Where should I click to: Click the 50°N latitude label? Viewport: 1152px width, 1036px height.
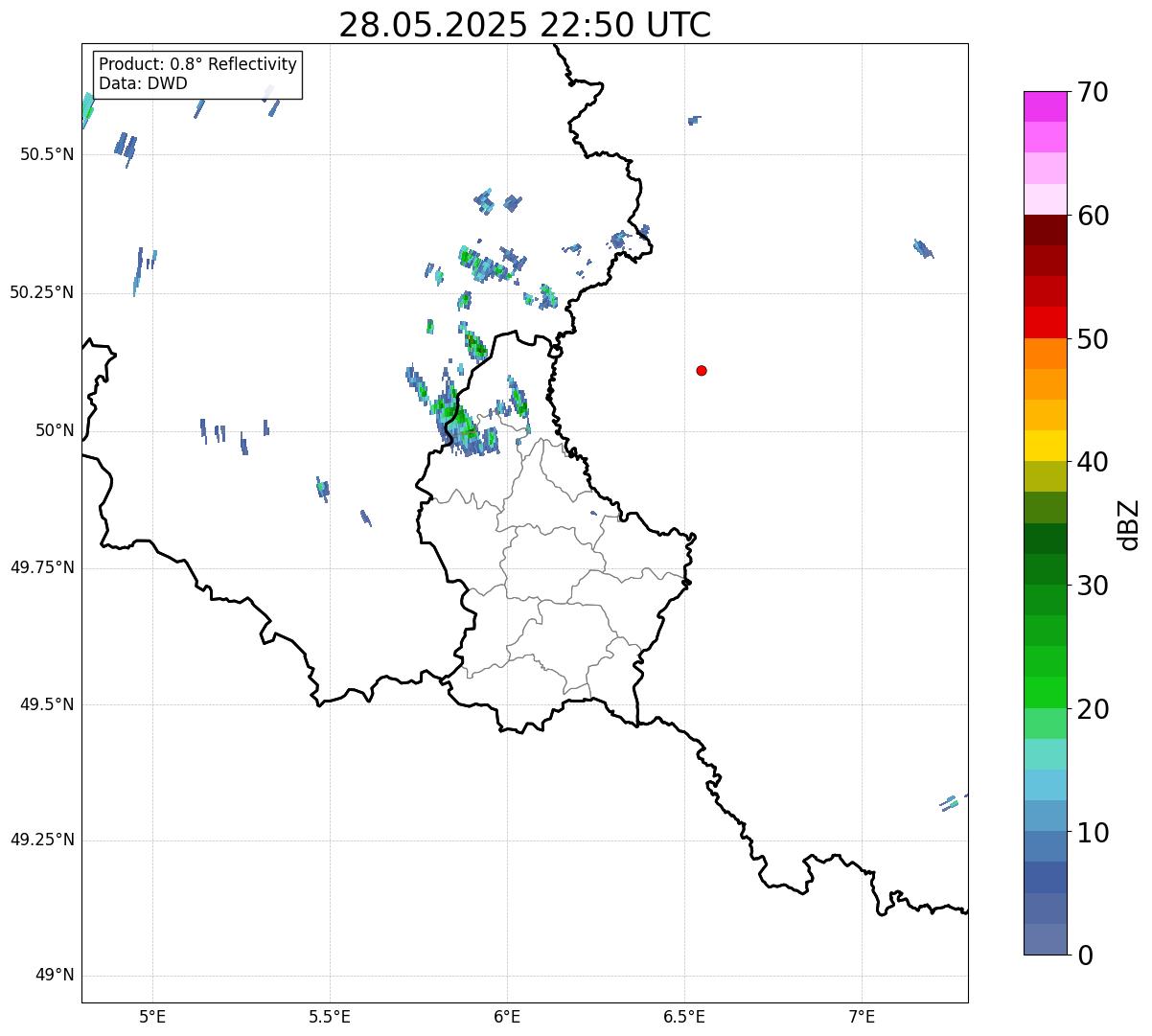(55, 430)
